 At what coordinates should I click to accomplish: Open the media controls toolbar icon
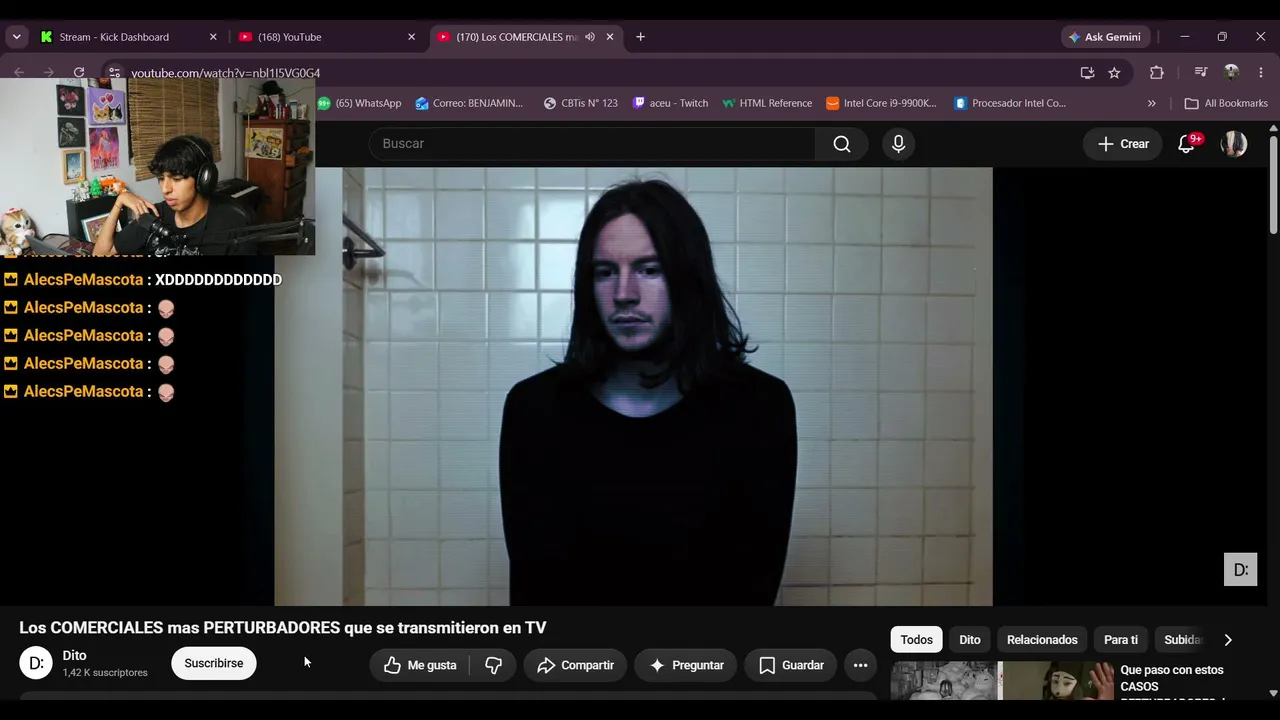(x=1201, y=73)
